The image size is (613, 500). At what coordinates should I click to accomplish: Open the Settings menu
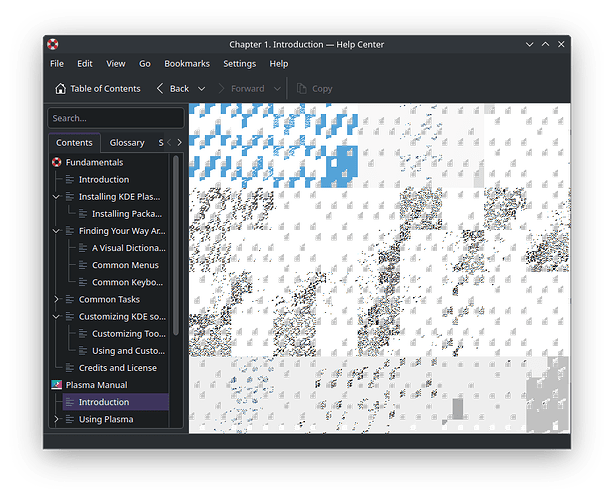pos(240,64)
